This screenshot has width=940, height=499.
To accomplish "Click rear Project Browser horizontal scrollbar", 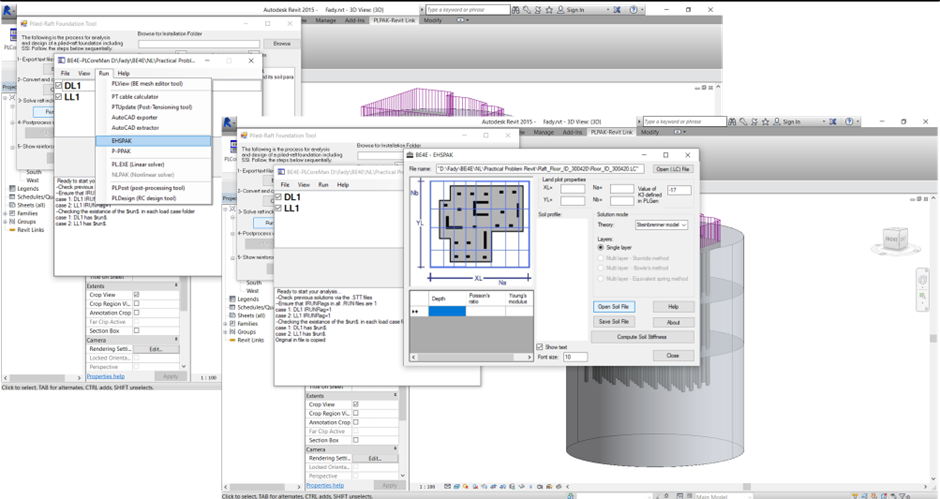I will [x=42, y=378].
